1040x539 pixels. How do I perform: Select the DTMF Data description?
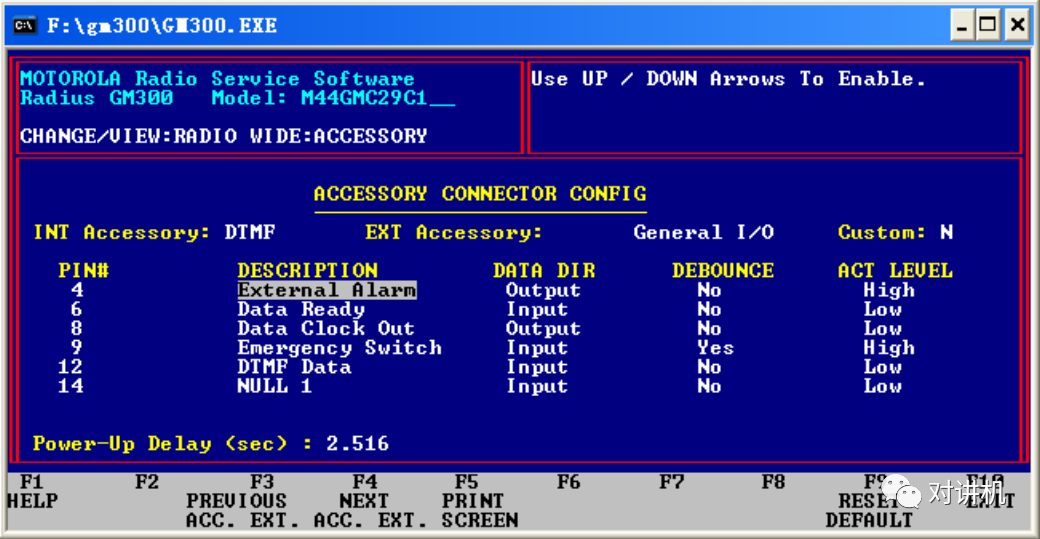[294, 367]
